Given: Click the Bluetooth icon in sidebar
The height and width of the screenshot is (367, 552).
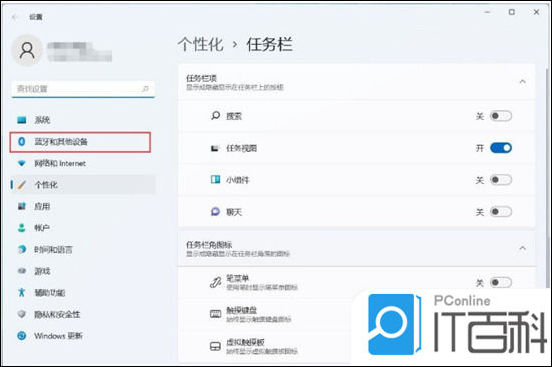Looking at the screenshot, I should pos(22,142).
